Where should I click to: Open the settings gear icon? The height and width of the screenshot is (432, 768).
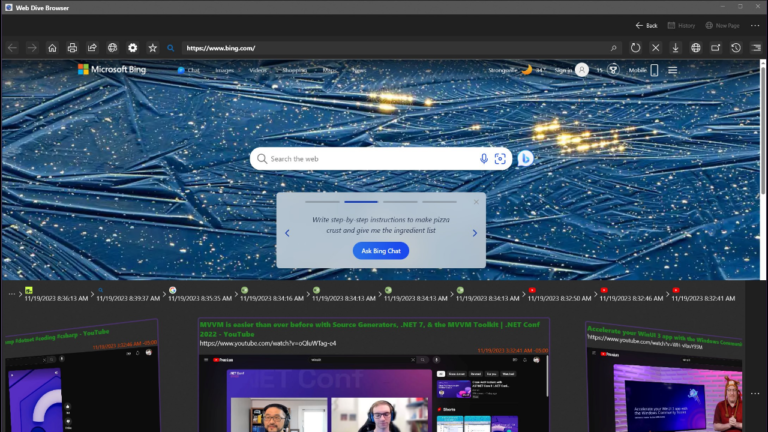click(x=132, y=48)
